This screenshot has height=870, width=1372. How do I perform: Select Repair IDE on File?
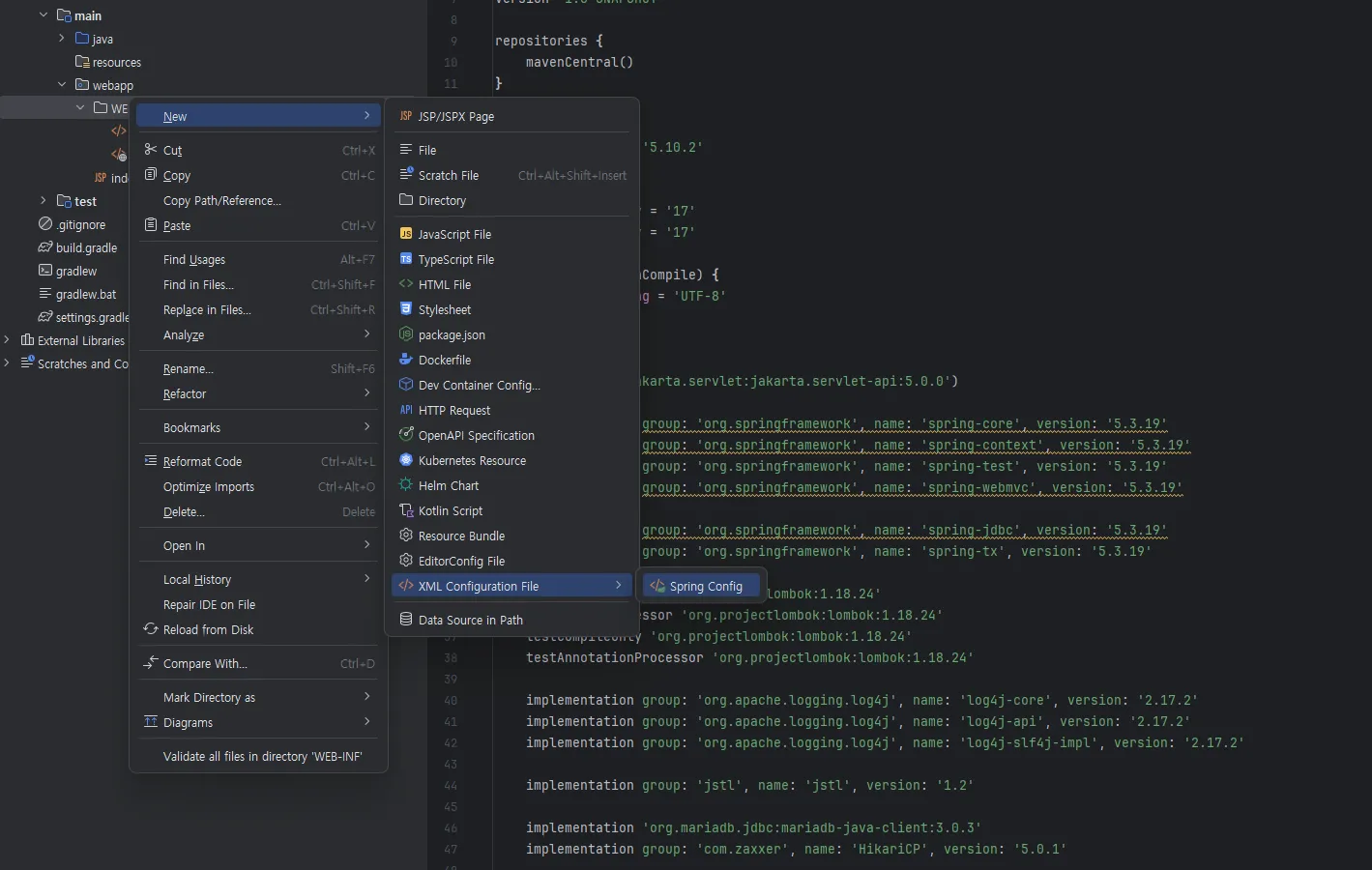pos(258,604)
